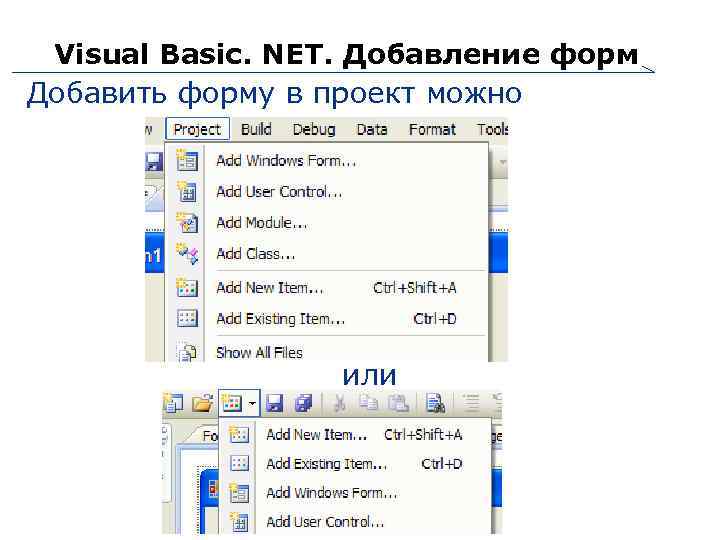Click Save icon in lower toolbar

(x=275, y=404)
